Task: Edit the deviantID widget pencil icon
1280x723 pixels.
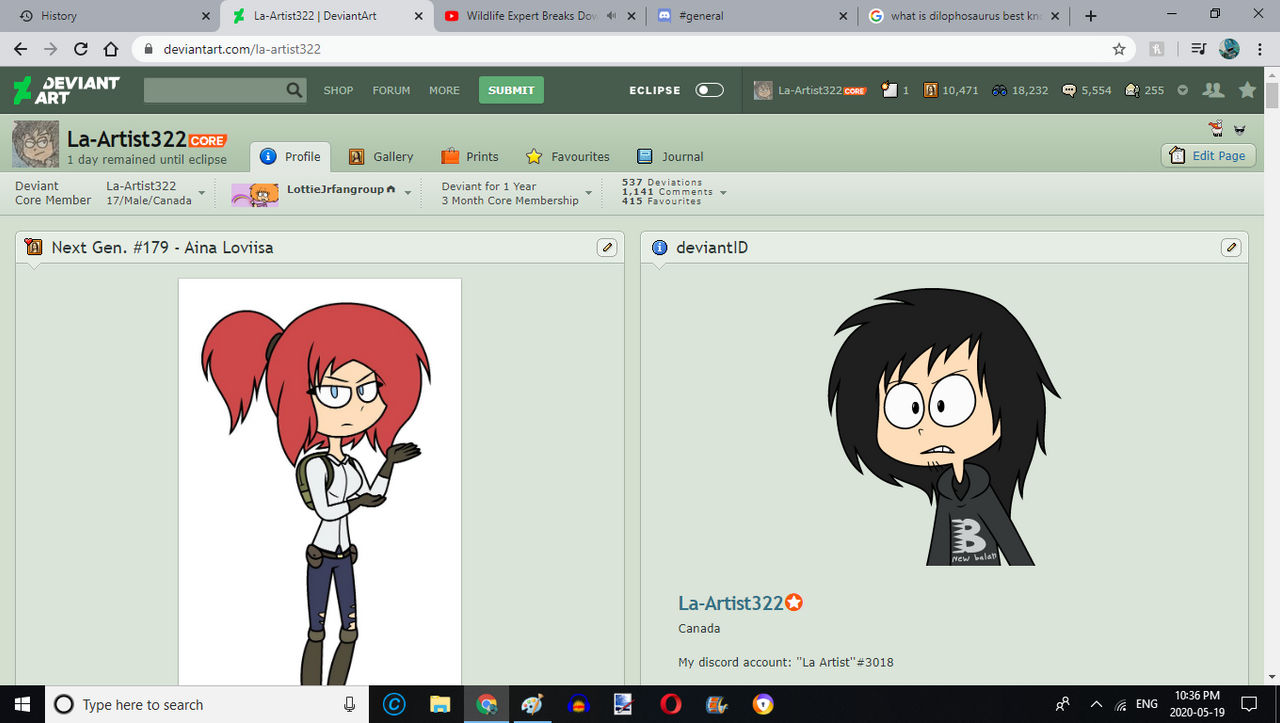Action: [1231, 247]
